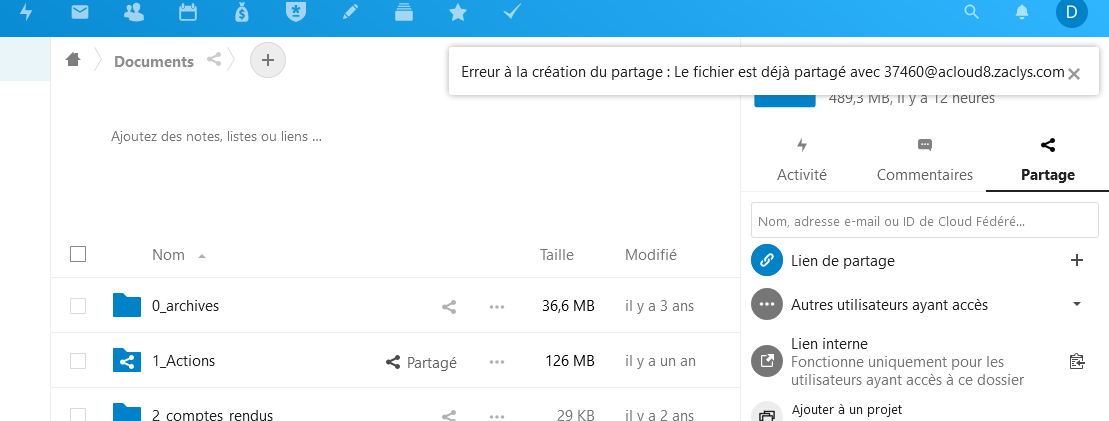Go to home folder in breadcrumb

72,60
